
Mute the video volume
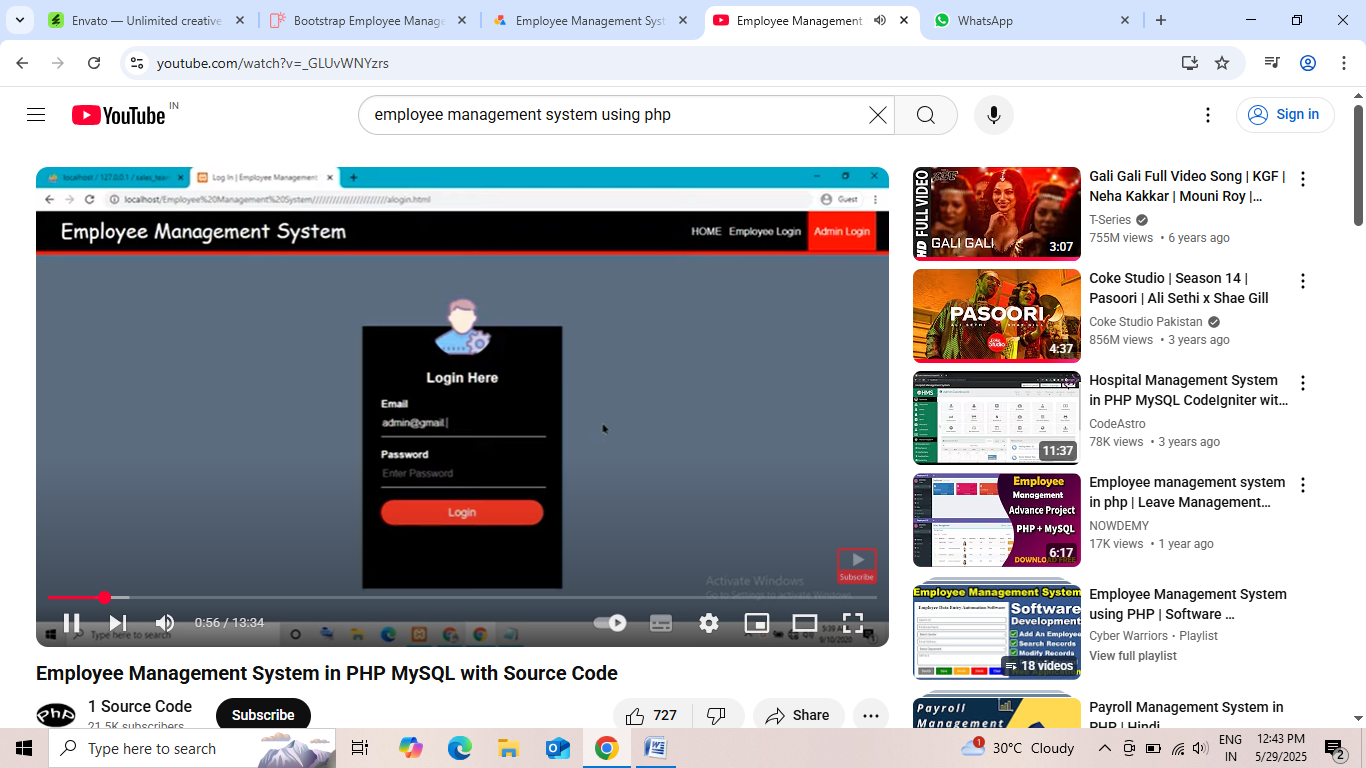(165, 623)
